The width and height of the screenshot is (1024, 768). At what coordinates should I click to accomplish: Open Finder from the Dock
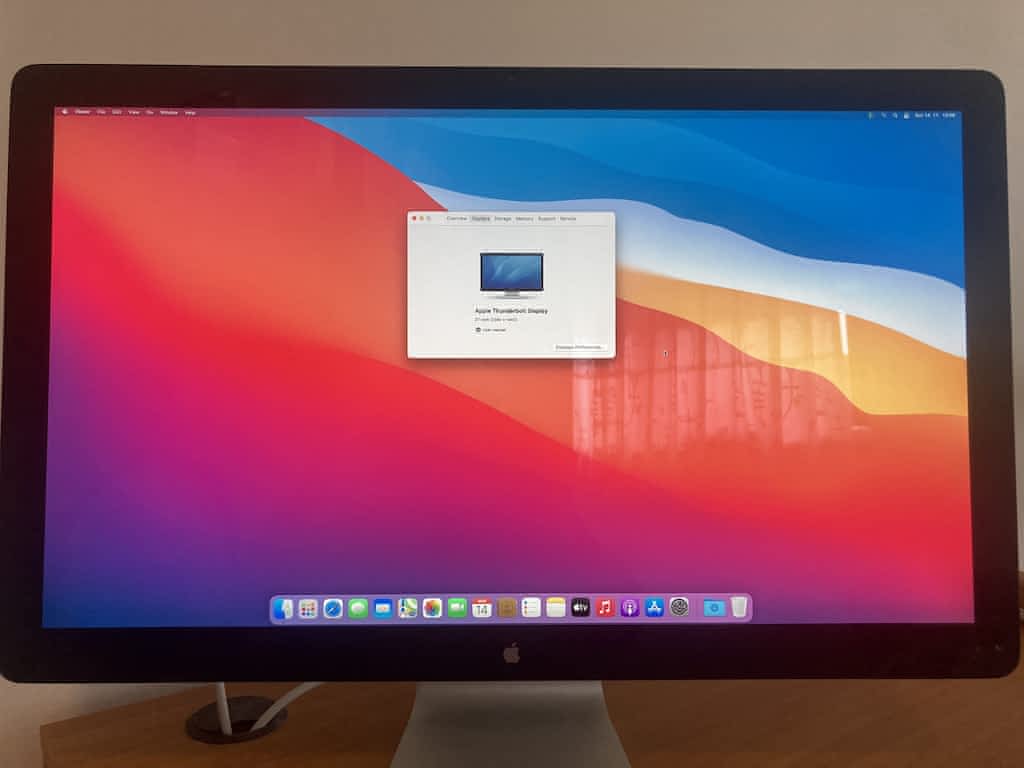[x=283, y=609]
